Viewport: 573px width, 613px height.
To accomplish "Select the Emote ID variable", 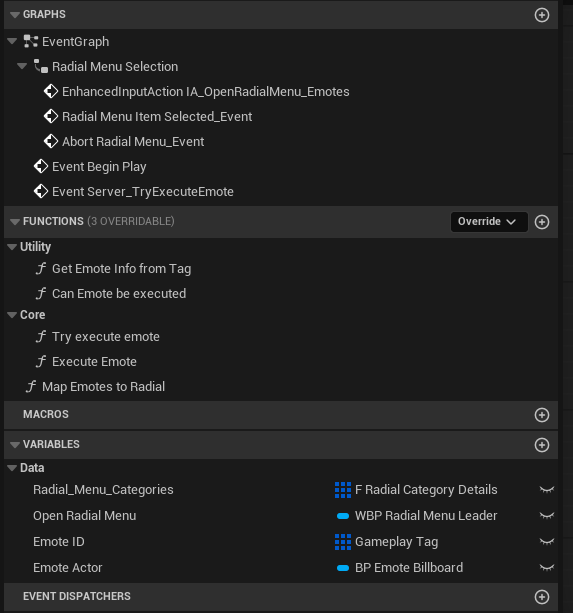I will point(59,542).
